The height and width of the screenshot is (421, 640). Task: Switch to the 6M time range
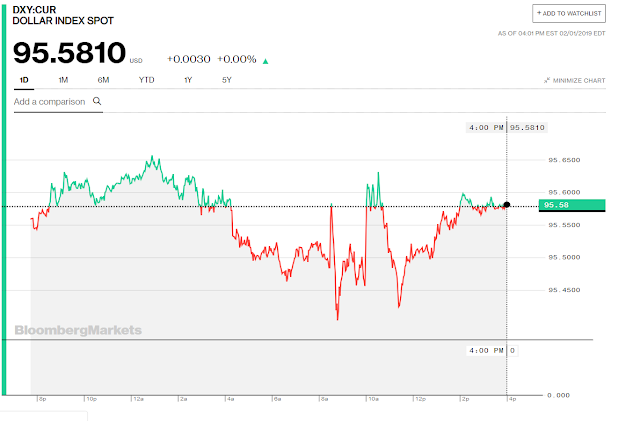(103, 80)
